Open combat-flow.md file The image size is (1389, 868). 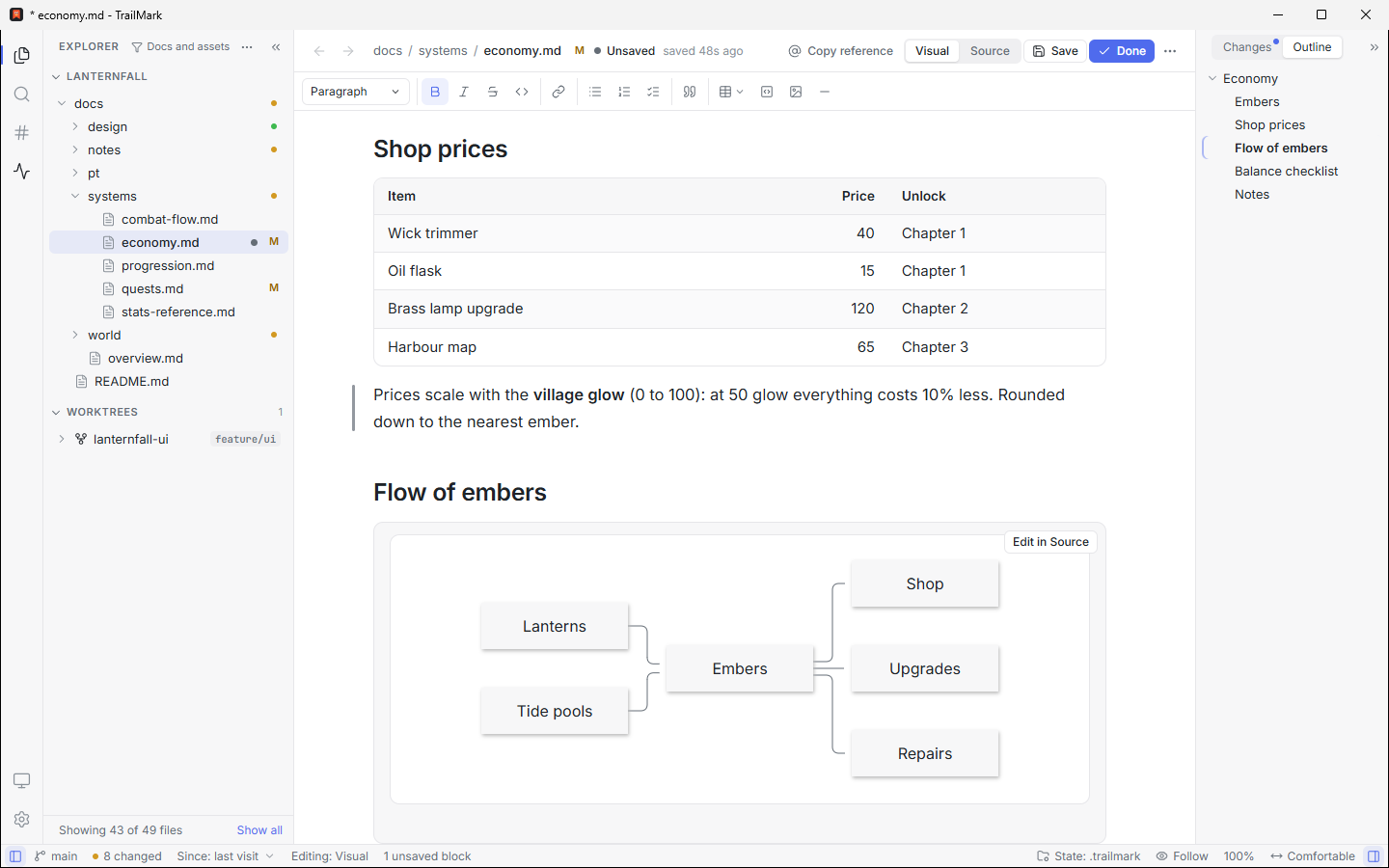(169, 219)
